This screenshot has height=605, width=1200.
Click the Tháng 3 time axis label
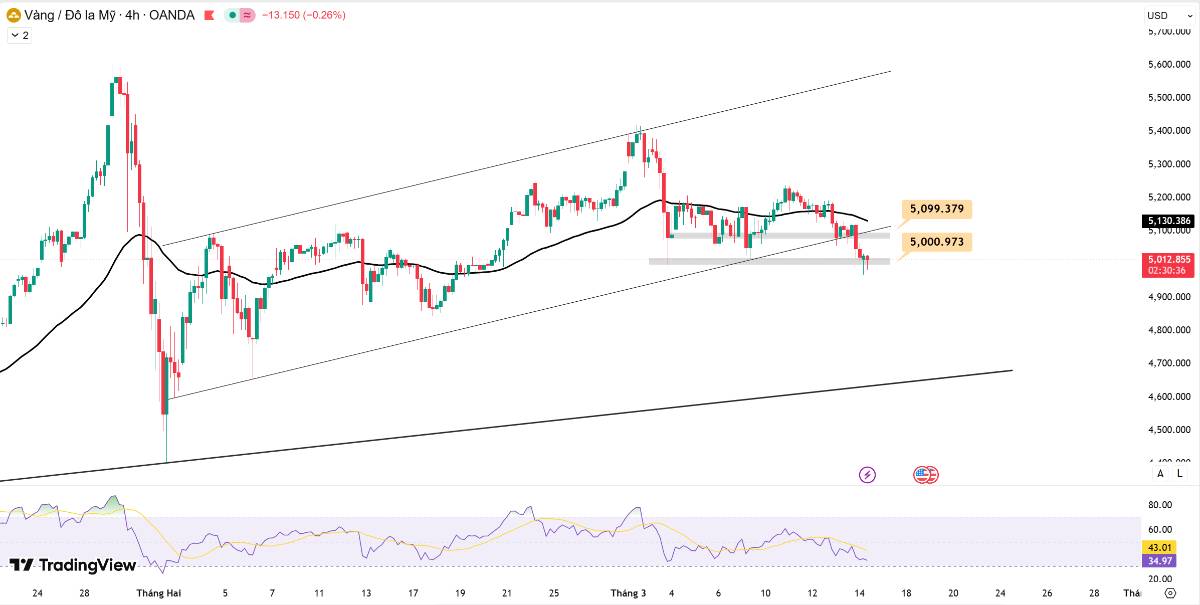tap(629, 593)
